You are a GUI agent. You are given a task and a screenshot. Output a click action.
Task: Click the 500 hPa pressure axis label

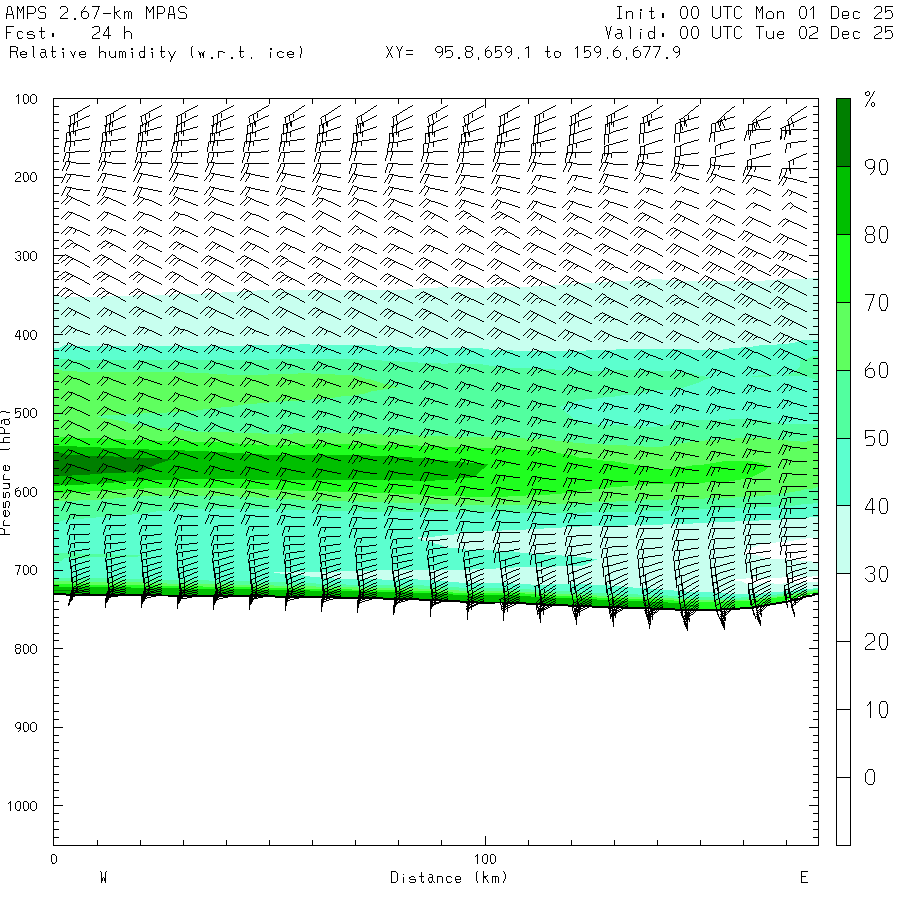click(26, 413)
